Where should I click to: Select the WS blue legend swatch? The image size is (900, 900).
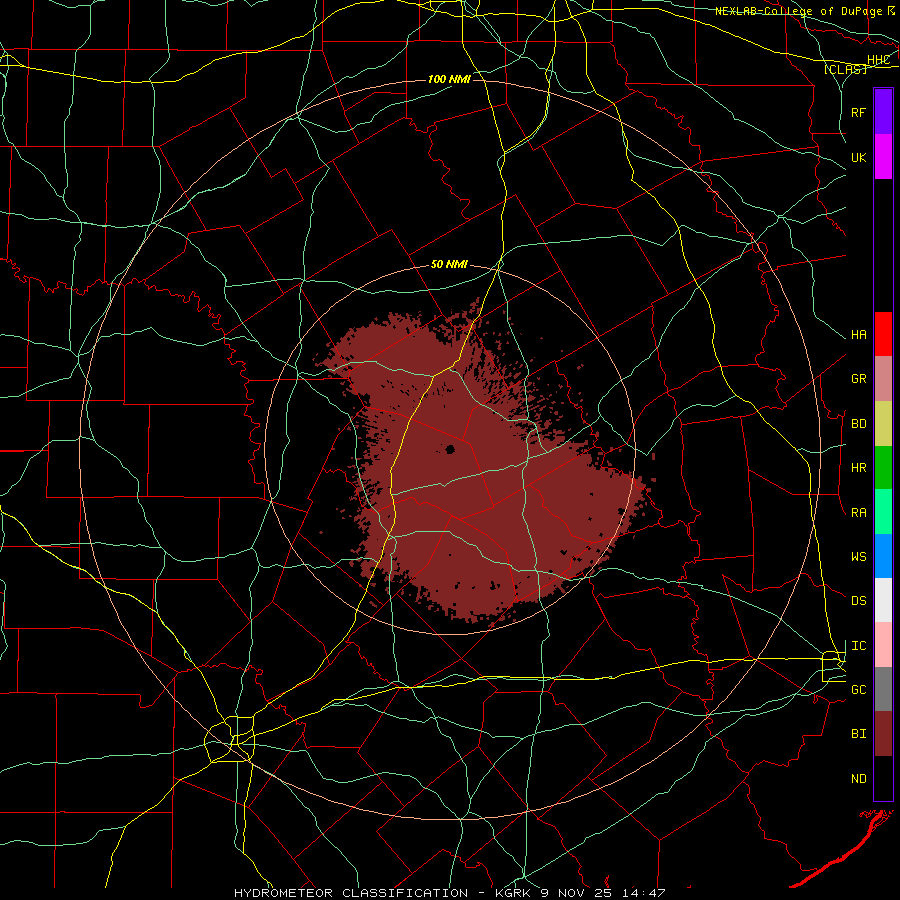tap(883, 556)
